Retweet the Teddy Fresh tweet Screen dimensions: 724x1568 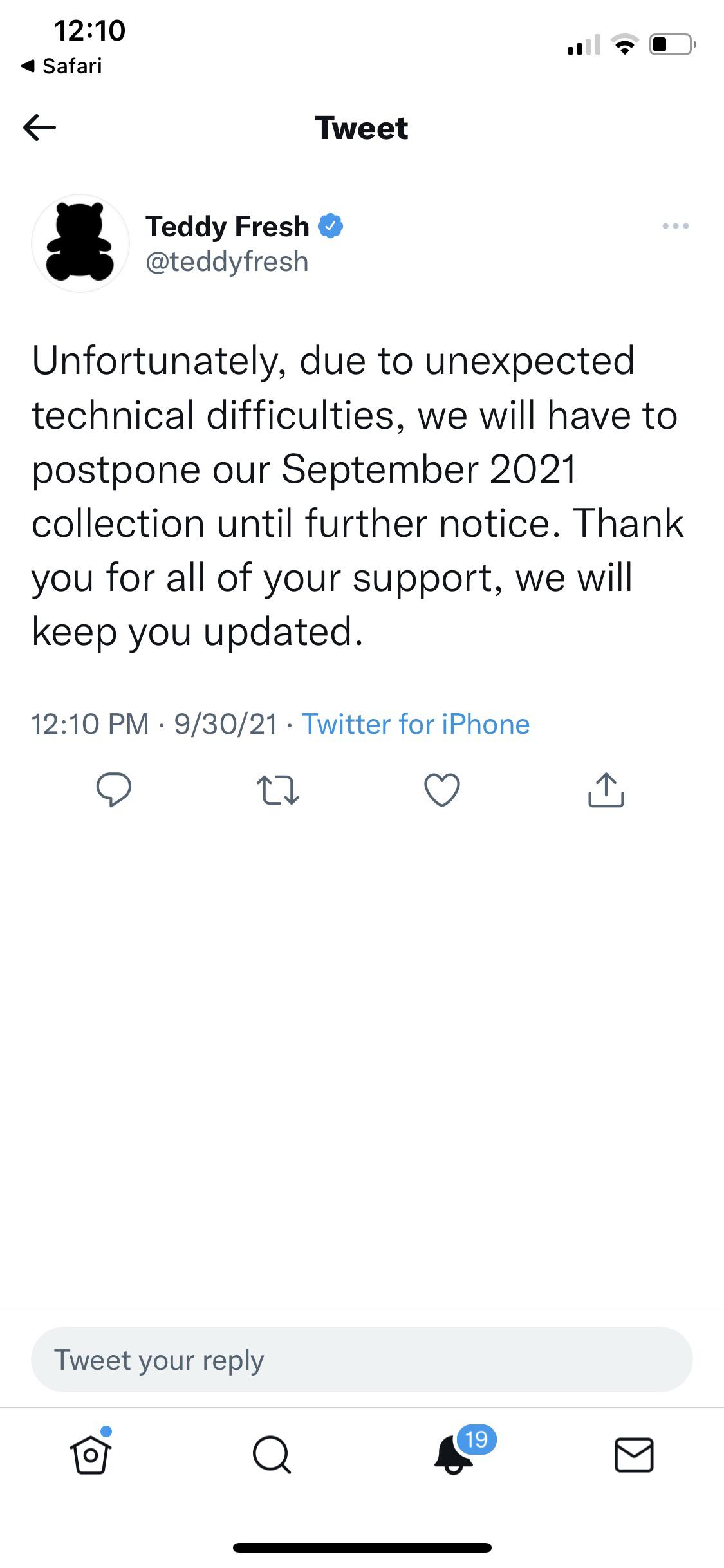[x=278, y=790]
